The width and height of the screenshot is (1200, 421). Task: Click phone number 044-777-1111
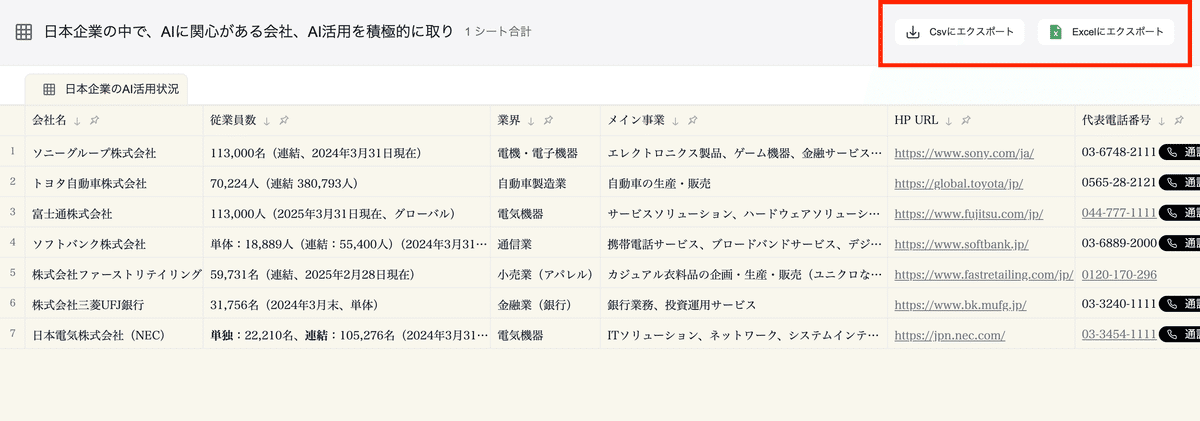coord(1119,214)
